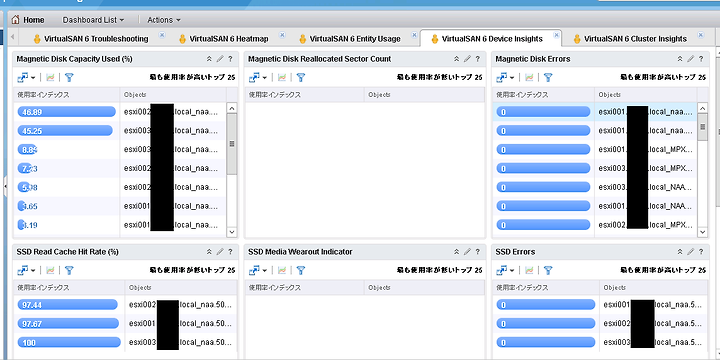Open interaction dropdown in SSD Read Cache widget
The image size is (720, 360).
pos(27,270)
